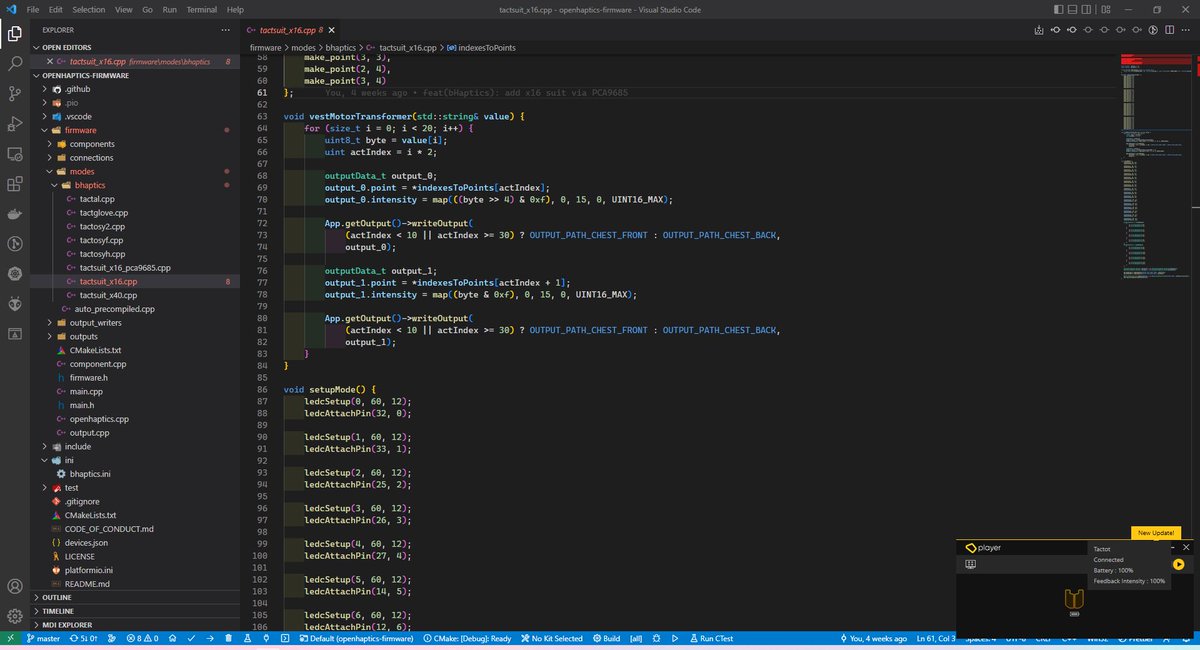1200x650 pixels.
Task: Click the modes breadcrumb segment
Action: click(304, 47)
